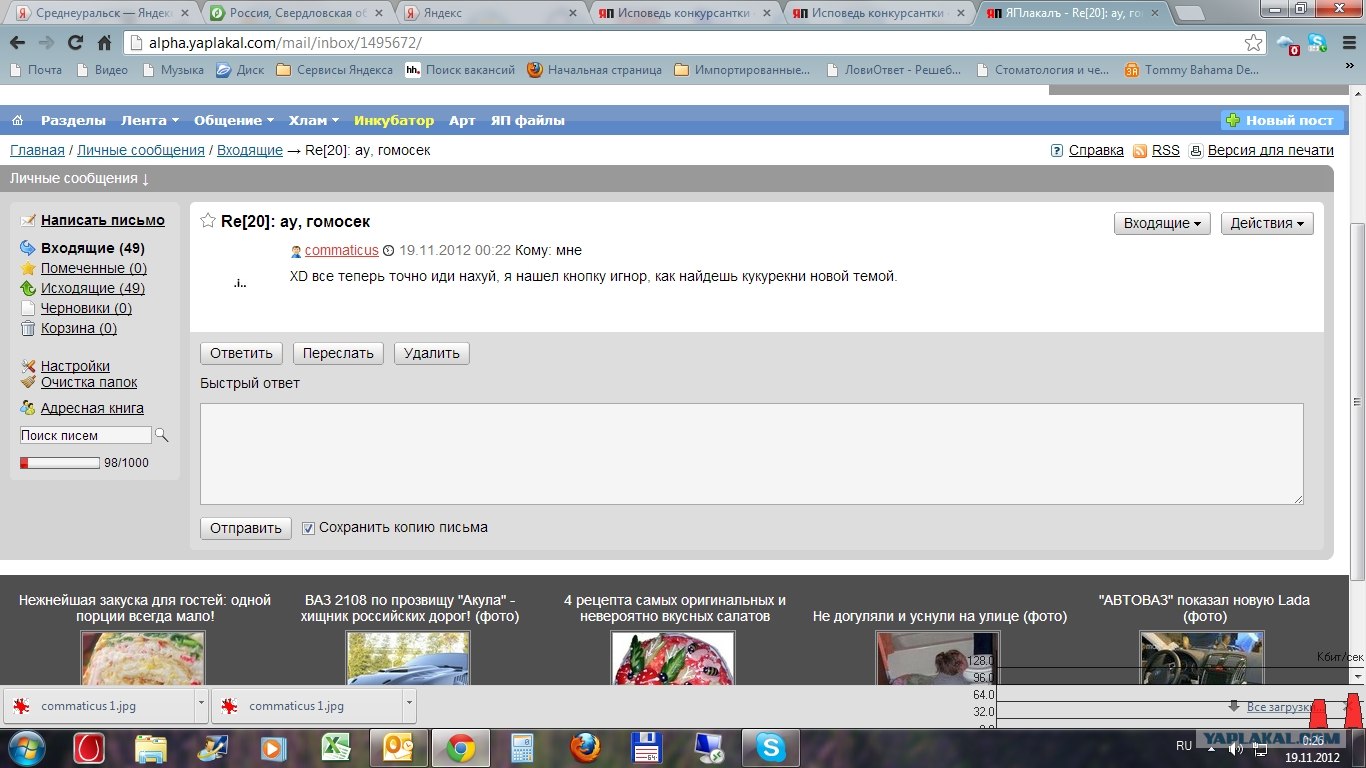Click the home icon in site navigation

pyautogui.click(x=17, y=120)
